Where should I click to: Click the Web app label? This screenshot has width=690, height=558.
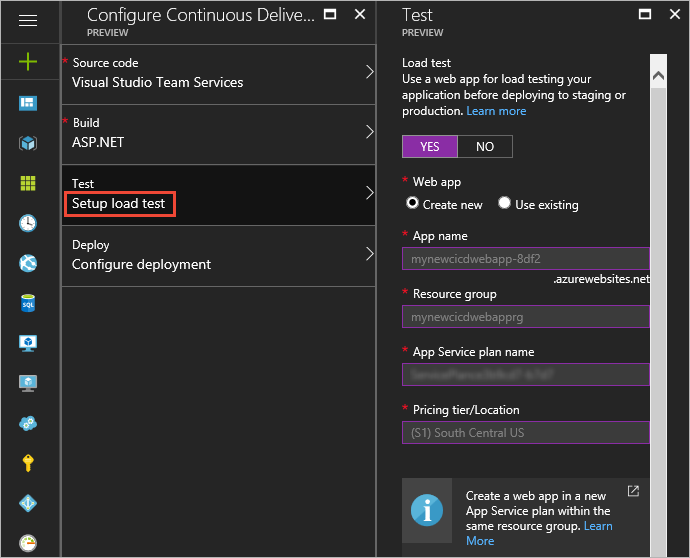[x=437, y=182]
